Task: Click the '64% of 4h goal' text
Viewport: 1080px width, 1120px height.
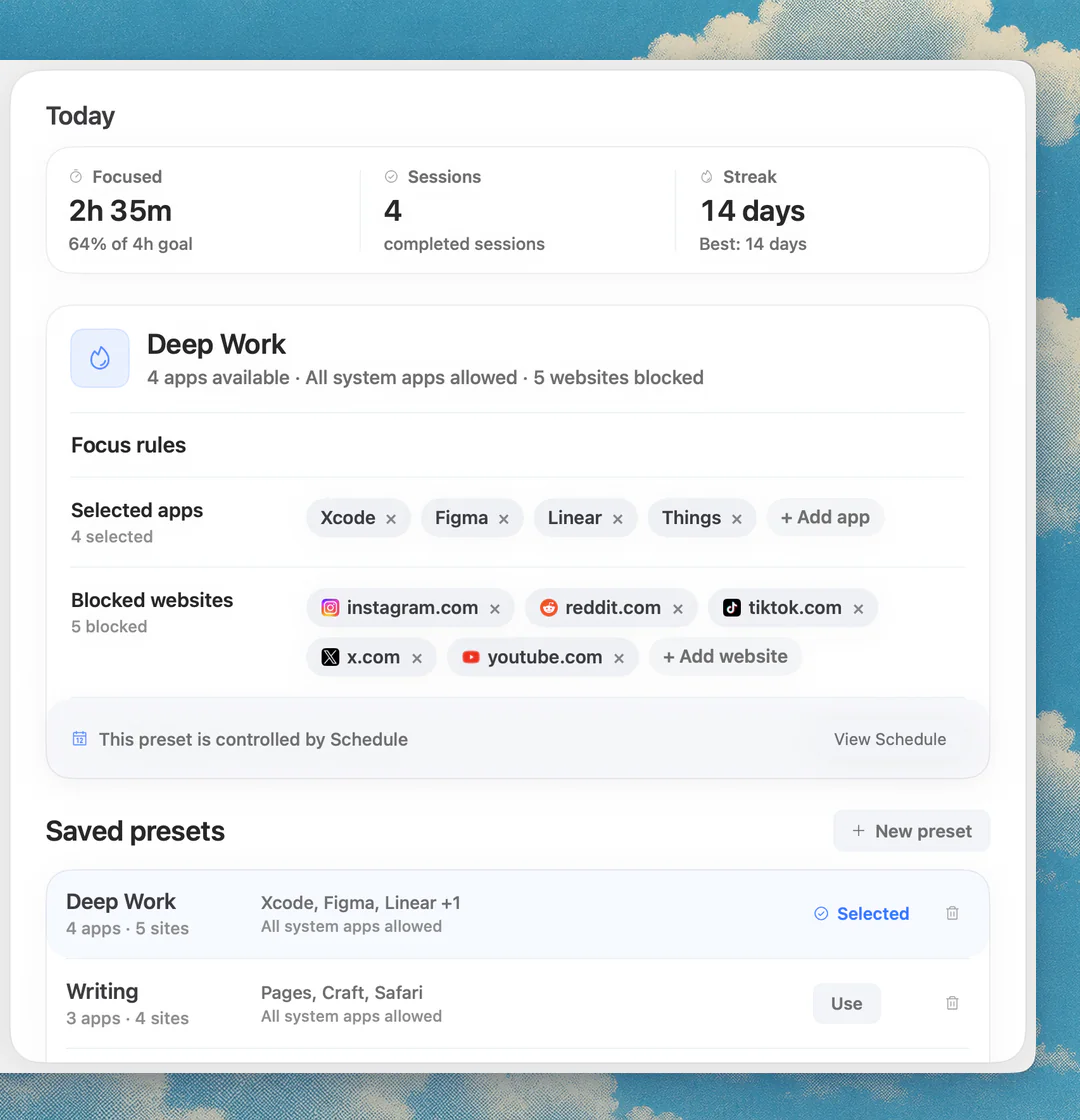Action: tap(131, 244)
